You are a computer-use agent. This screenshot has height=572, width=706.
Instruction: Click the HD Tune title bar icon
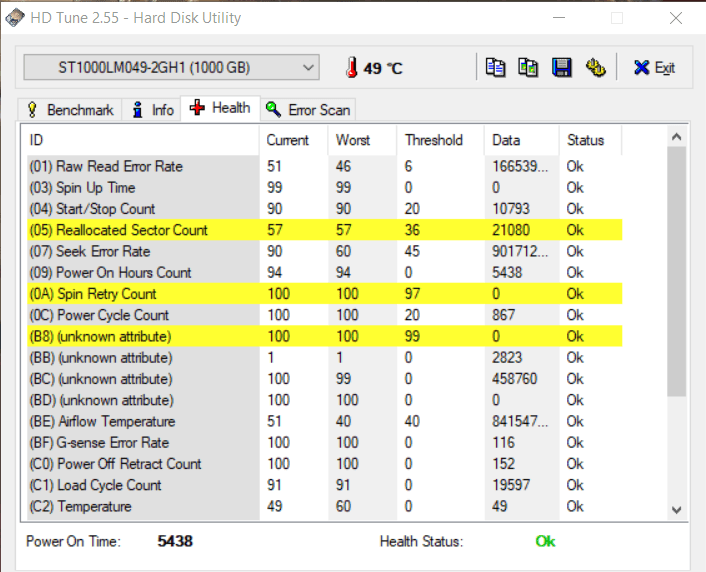(x=14, y=18)
